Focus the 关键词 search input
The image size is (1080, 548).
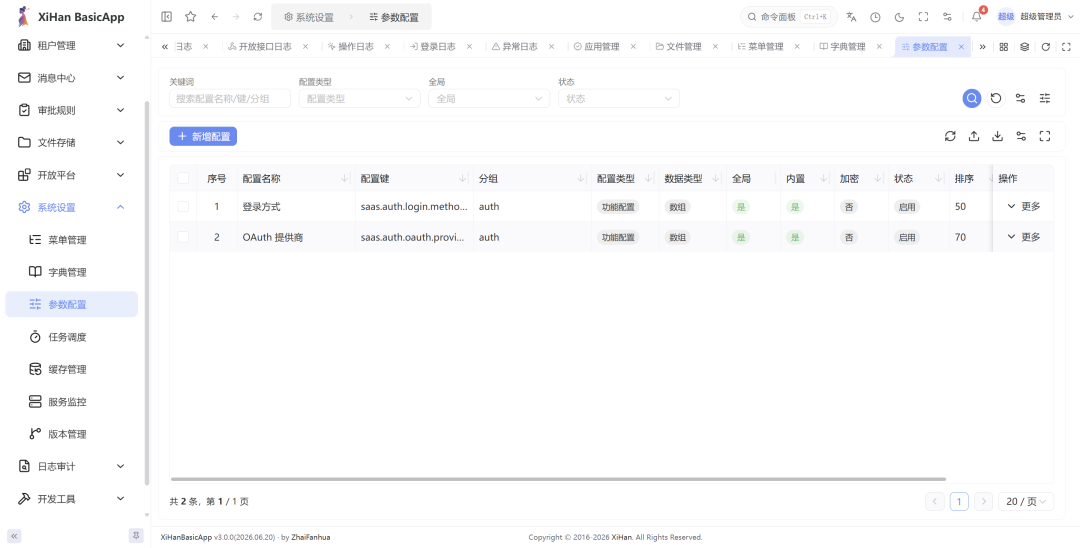[x=230, y=98]
